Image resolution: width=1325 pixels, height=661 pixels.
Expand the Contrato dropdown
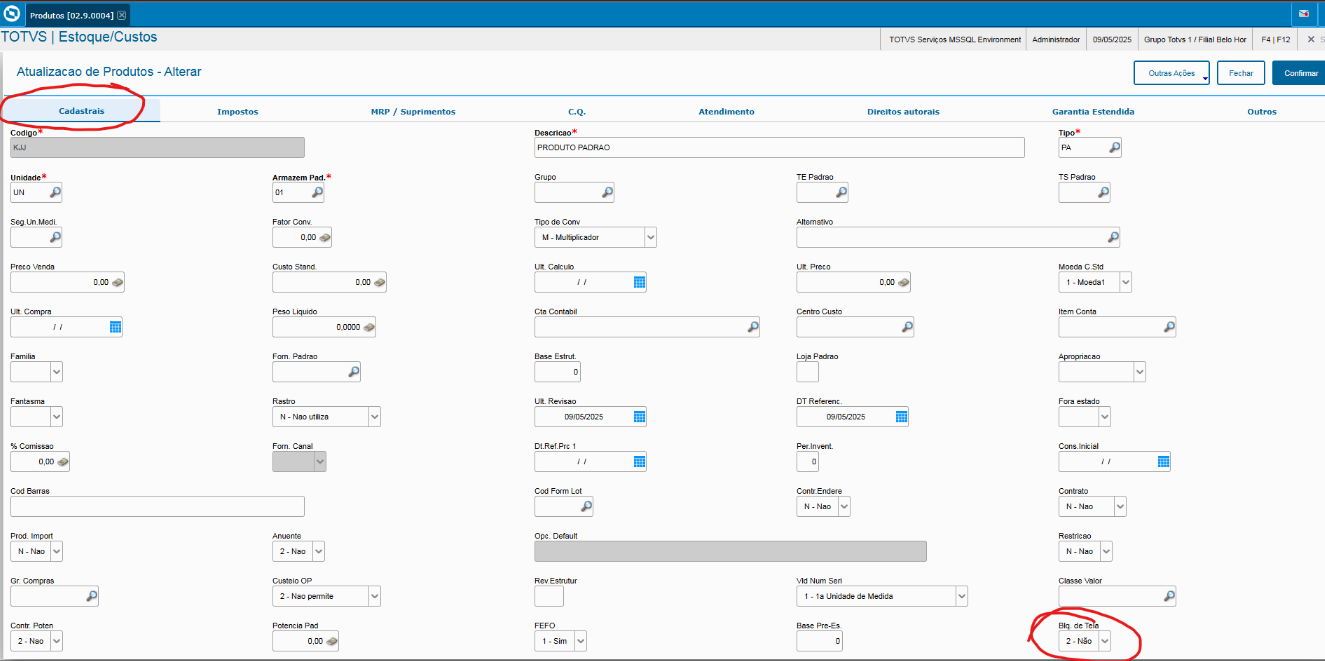[x=1119, y=507]
